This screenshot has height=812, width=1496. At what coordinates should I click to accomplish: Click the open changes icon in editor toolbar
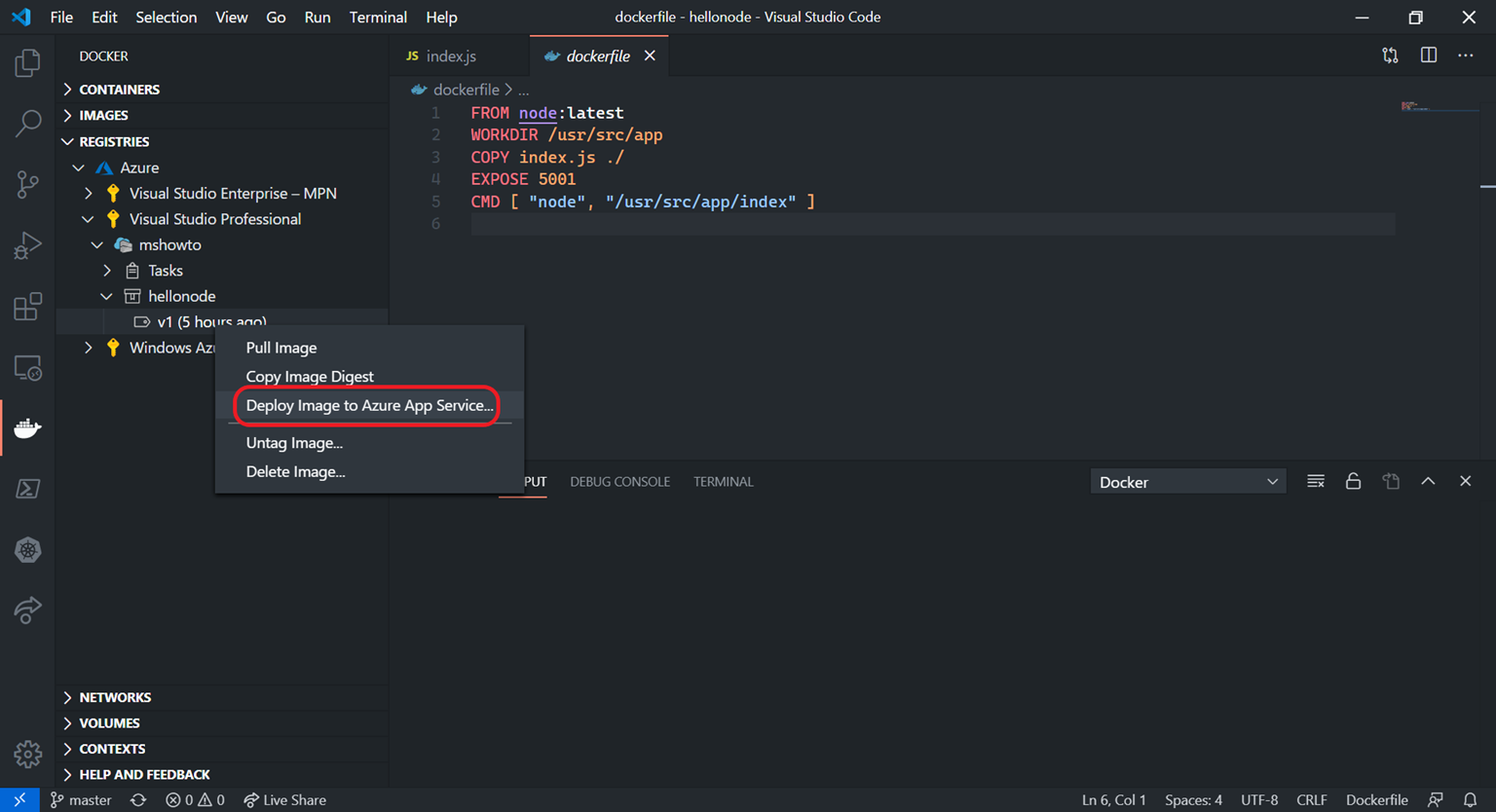coord(1390,55)
